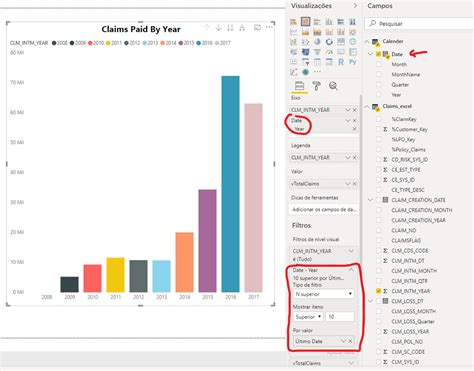
Task: Choose the scatter chart visualization
Action: pyautogui.click(x=305, y=42)
